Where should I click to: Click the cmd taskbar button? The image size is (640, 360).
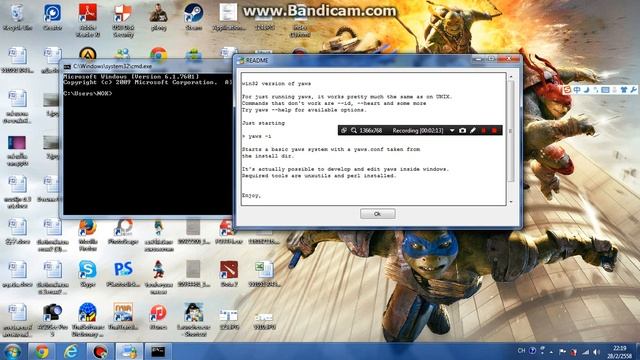(x=158, y=351)
